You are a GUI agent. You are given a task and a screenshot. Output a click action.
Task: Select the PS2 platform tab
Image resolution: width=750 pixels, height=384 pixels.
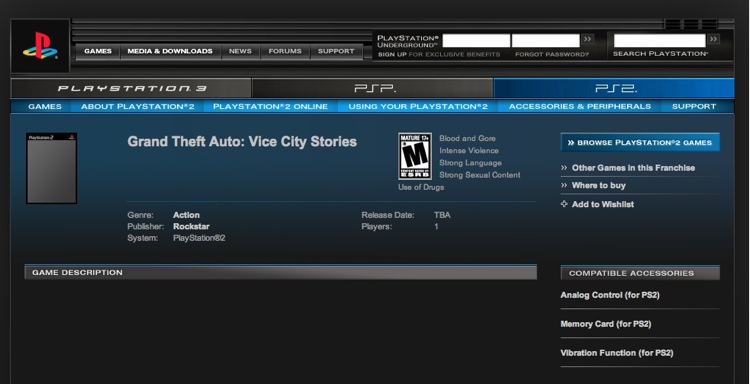pyautogui.click(x=614, y=88)
